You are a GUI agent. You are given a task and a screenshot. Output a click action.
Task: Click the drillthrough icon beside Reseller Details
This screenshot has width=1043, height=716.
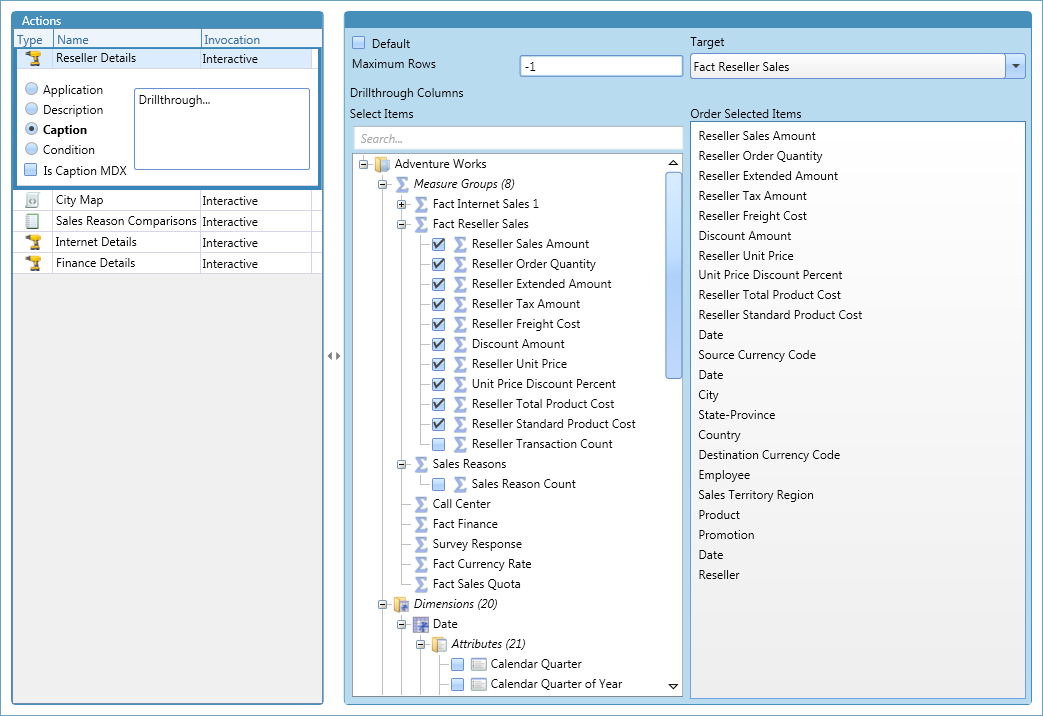coord(33,59)
